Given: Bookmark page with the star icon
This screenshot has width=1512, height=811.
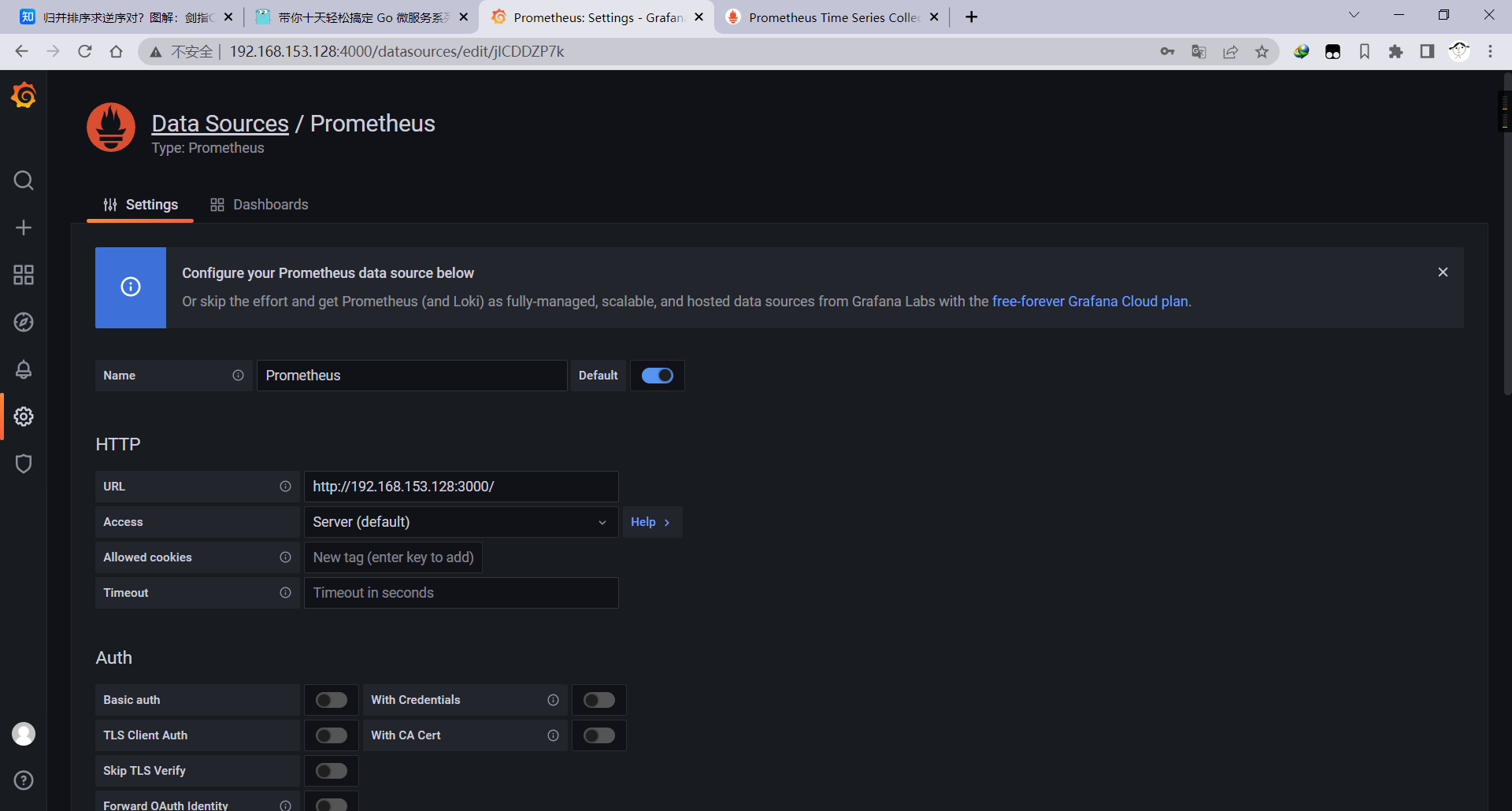Looking at the screenshot, I should pyautogui.click(x=1262, y=51).
